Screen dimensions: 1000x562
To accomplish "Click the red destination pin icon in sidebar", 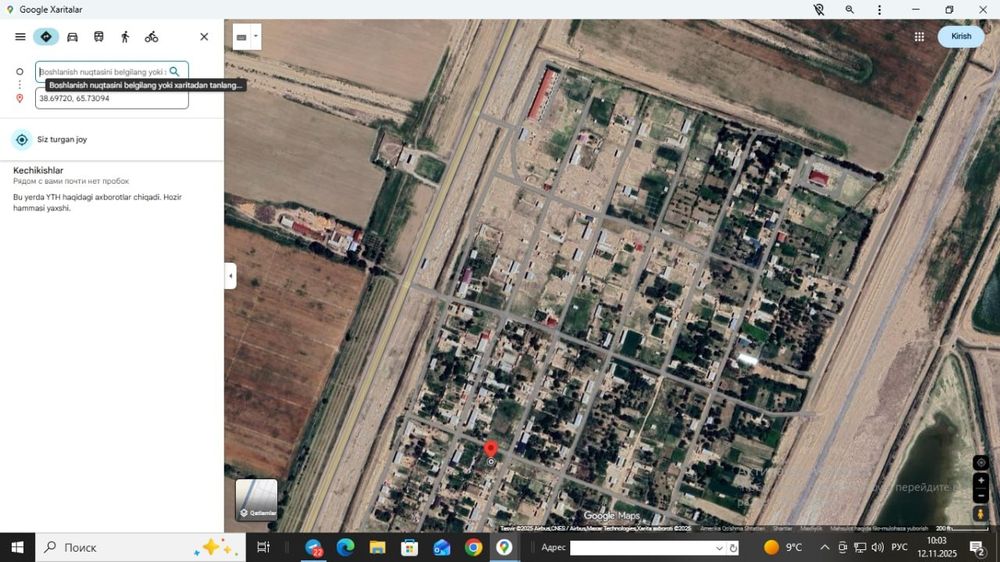I will pos(20,98).
